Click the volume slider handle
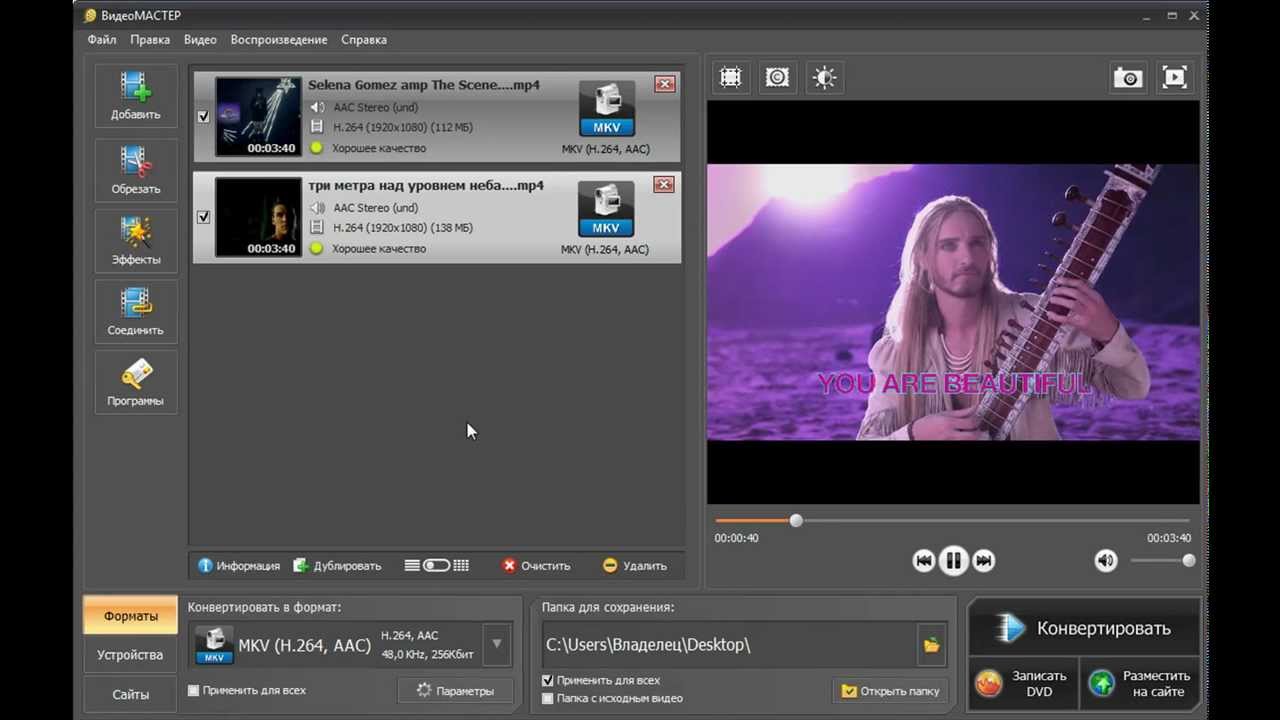 1188,561
